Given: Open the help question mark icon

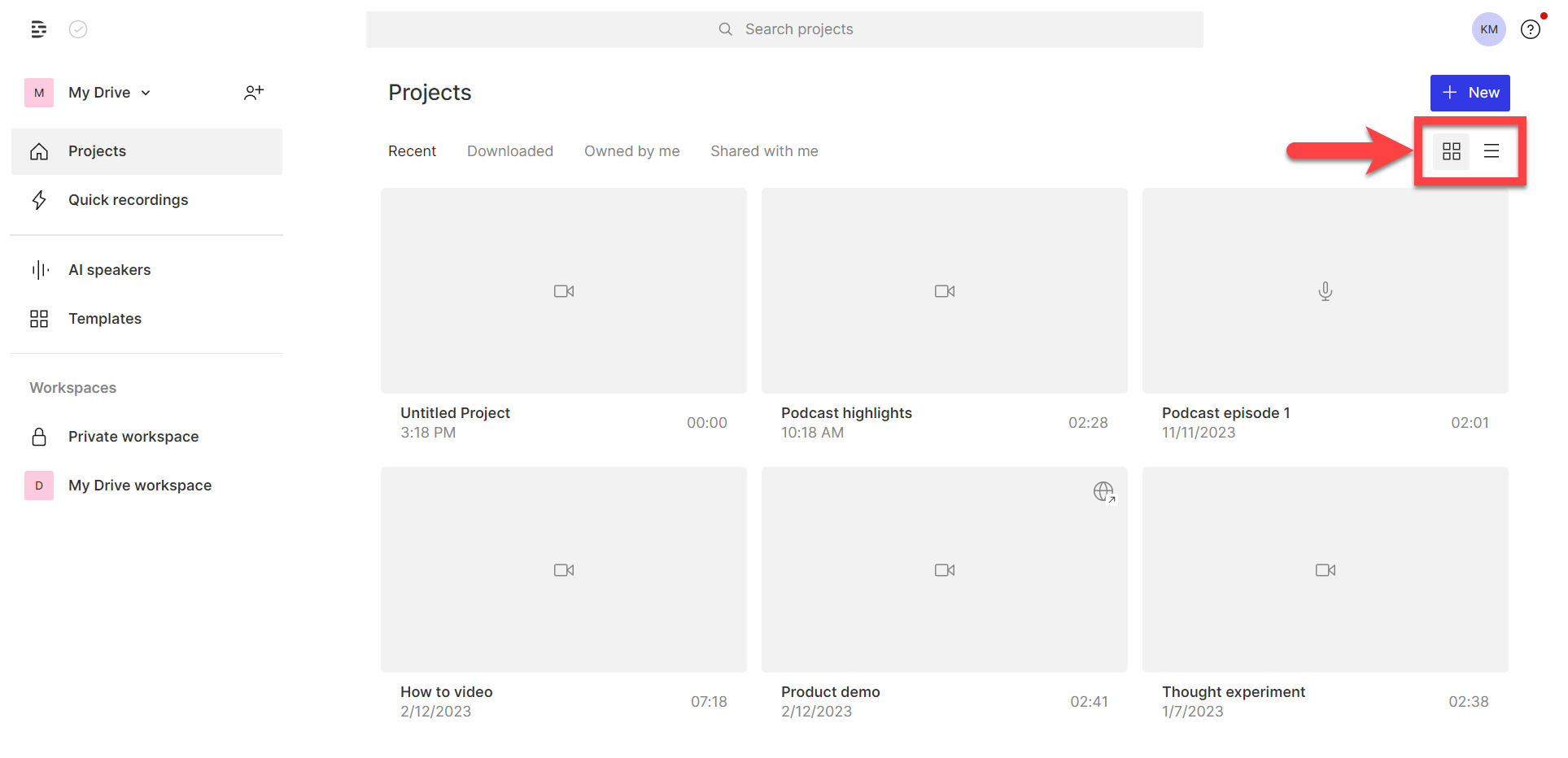Looking at the screenshot, I should click(x=1530, y=29).
